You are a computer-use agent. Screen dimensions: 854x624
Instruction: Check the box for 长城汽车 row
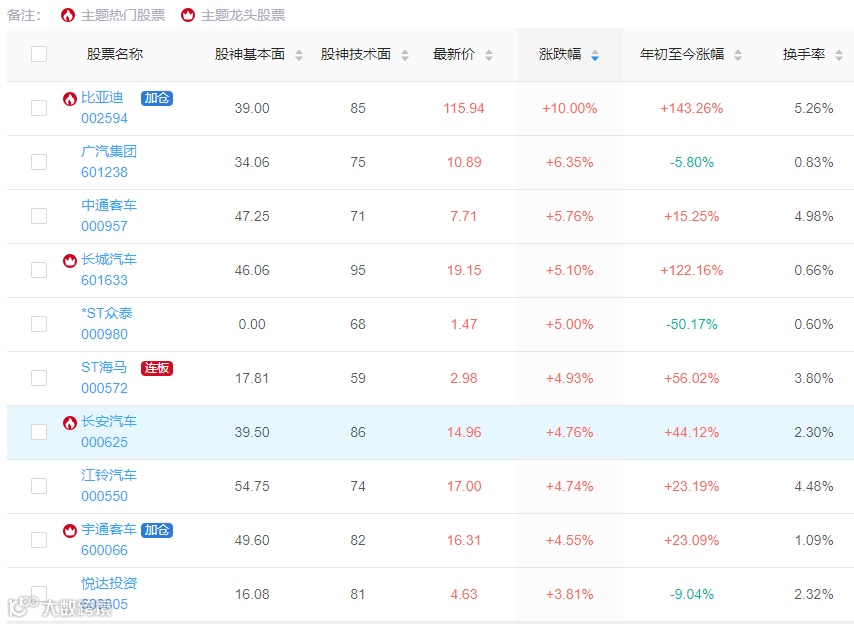coord(39,270)
